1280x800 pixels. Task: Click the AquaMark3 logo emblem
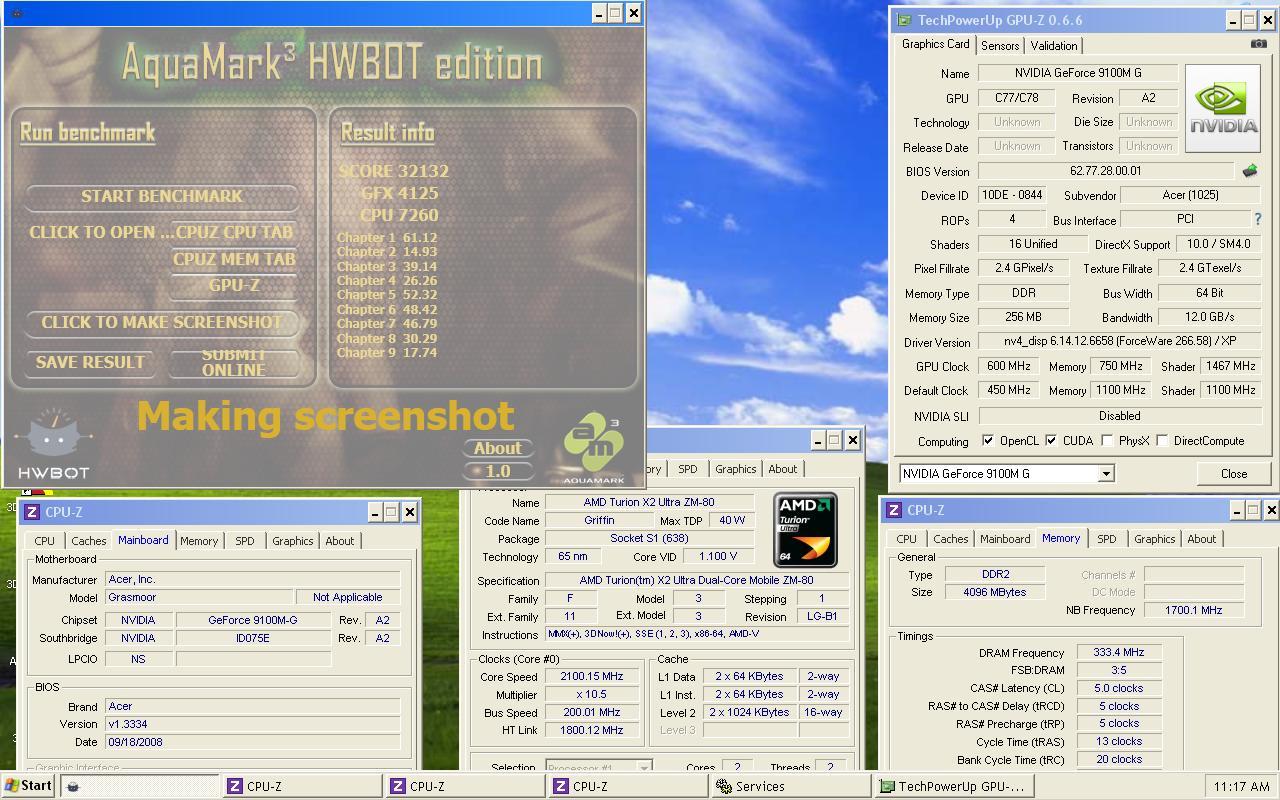coord(594,447)
